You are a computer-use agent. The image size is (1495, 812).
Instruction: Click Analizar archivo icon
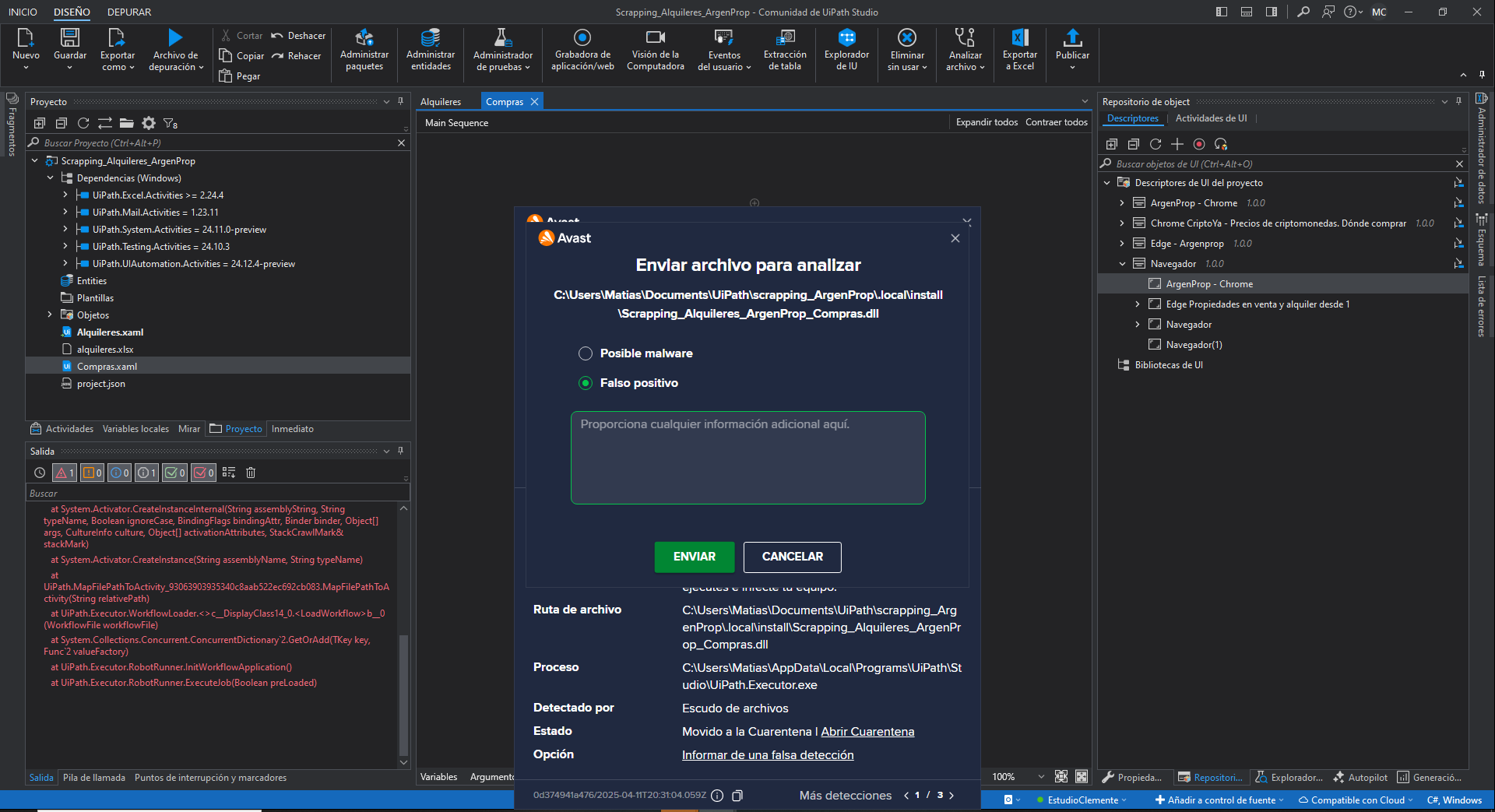click(965, 37)
